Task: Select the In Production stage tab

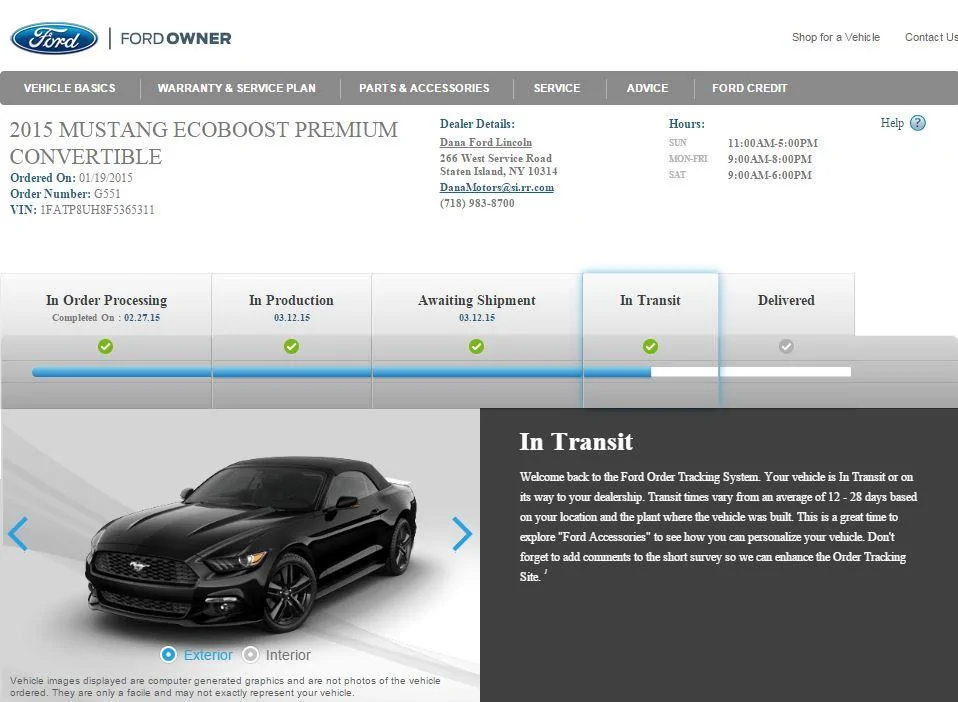Action: [x=291, y=305]
